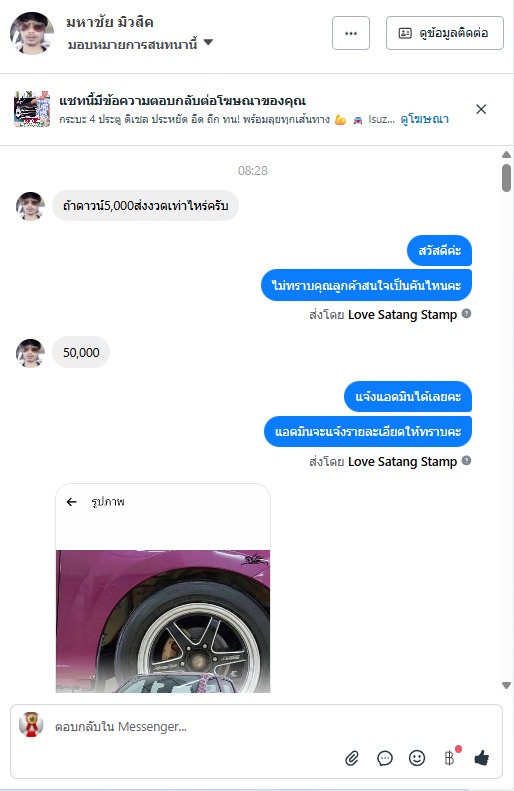Click the vertical scrollbar thumb
This screenshot has height=791, width=514.
click(x=506, y=178)
